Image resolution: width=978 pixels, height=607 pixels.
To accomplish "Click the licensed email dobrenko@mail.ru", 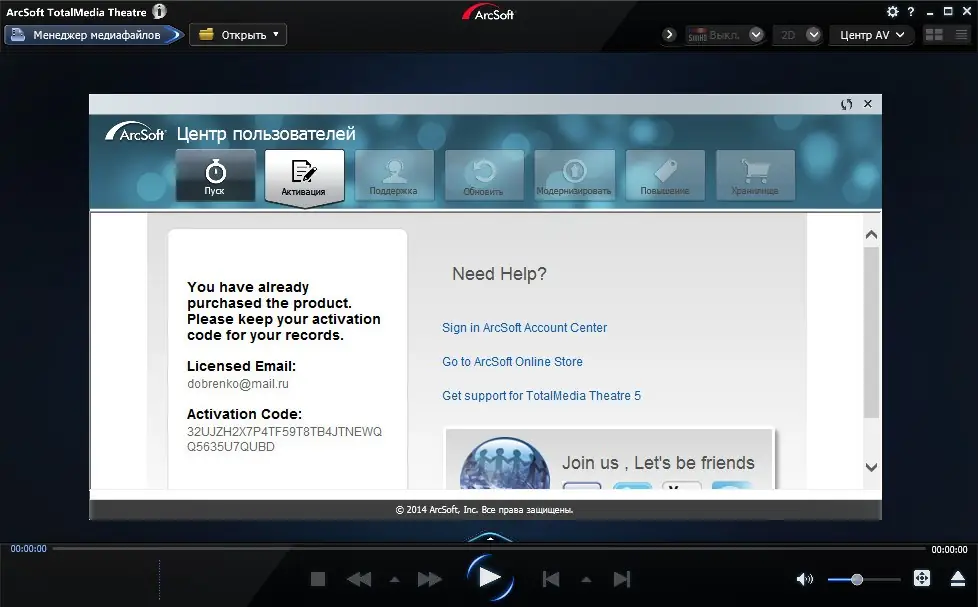I will click(238, 384).
